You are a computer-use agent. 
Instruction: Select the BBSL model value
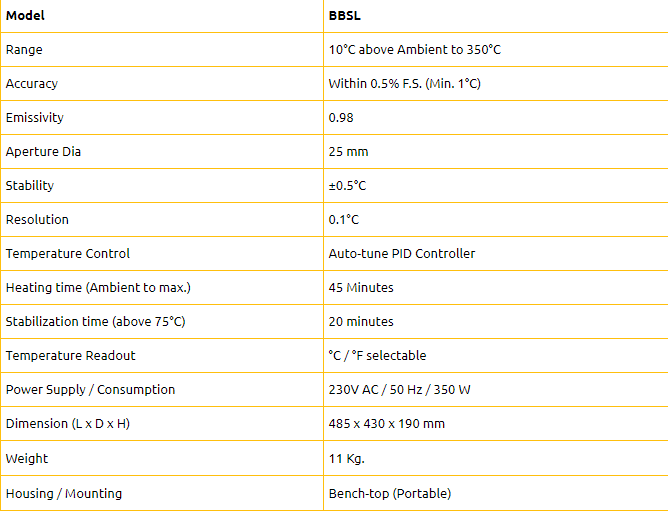click(x=345, y=16)
